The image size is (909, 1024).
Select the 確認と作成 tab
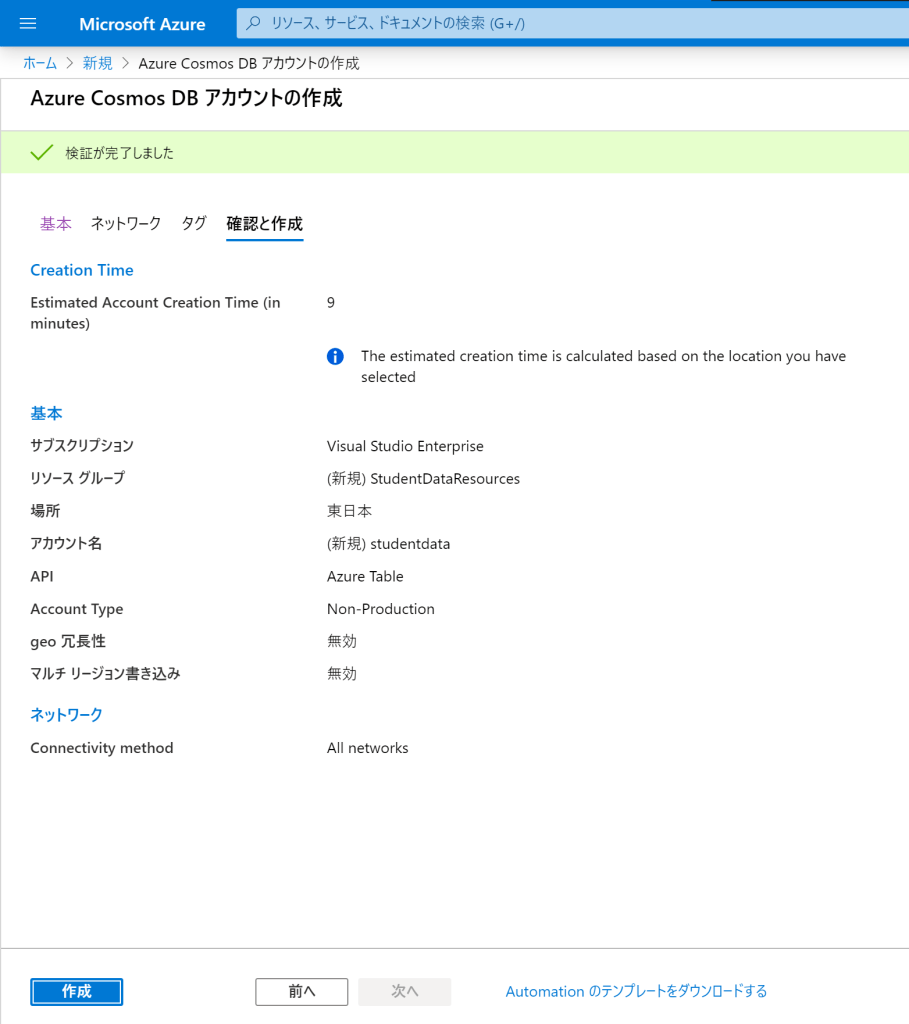point(264,224)
